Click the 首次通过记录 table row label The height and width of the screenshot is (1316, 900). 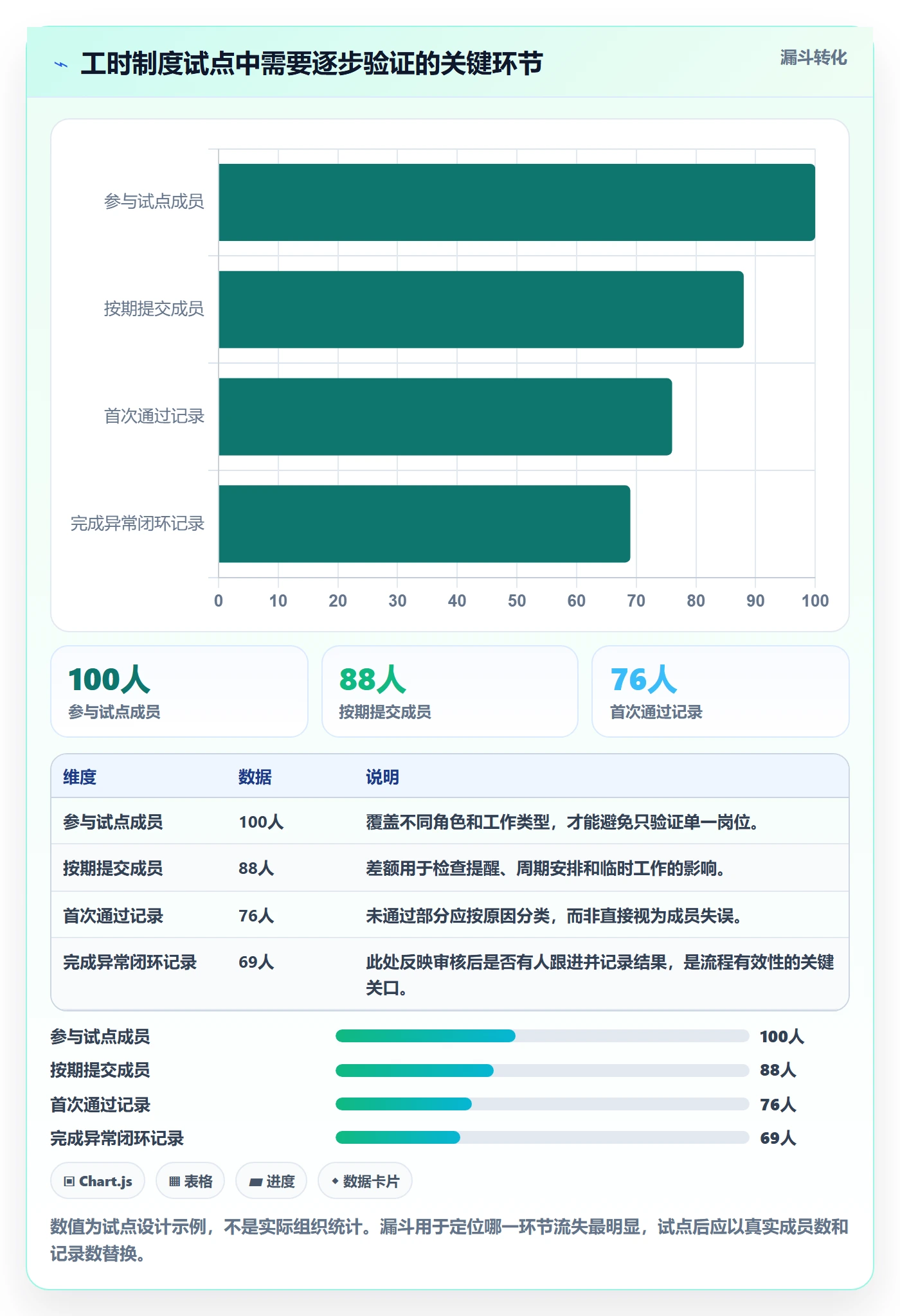click(x=113, y=916)
